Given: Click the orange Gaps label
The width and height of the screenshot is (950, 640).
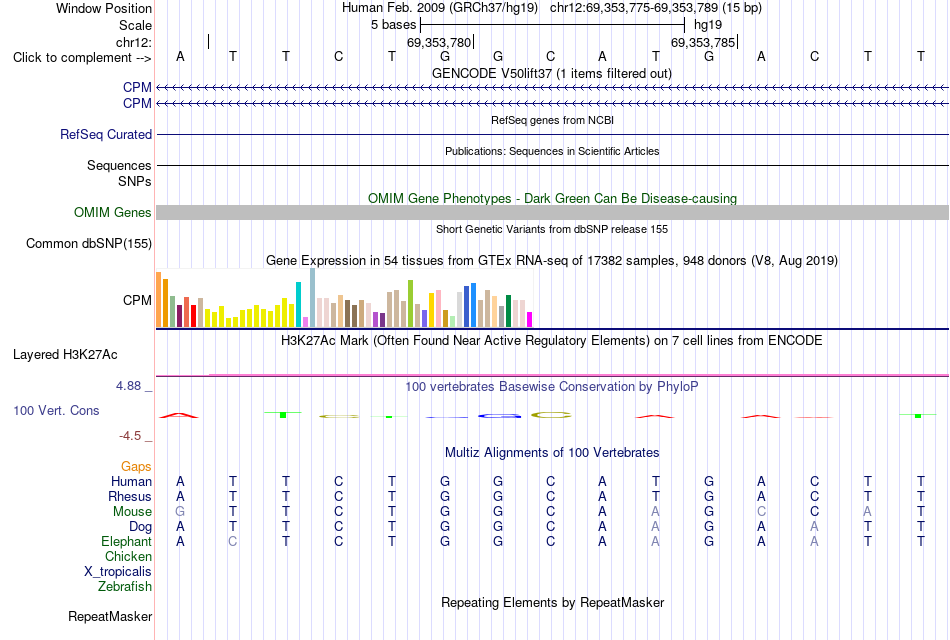Looking at the screenshot, I should [x=136, y=466].
